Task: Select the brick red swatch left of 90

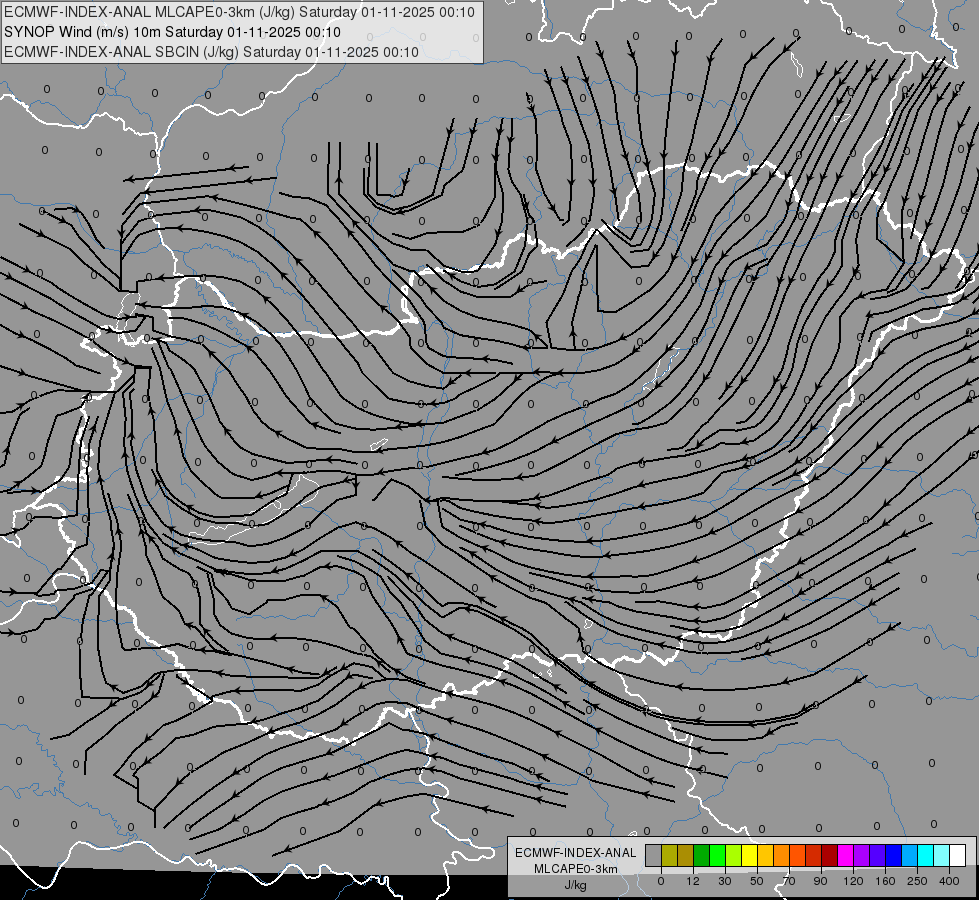Action: (814, 855)
